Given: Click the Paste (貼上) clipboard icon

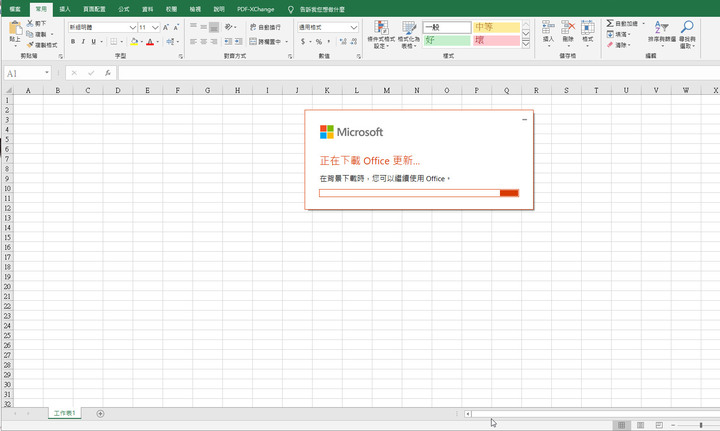Looking at the screenshot, I should tap(15, 28).
